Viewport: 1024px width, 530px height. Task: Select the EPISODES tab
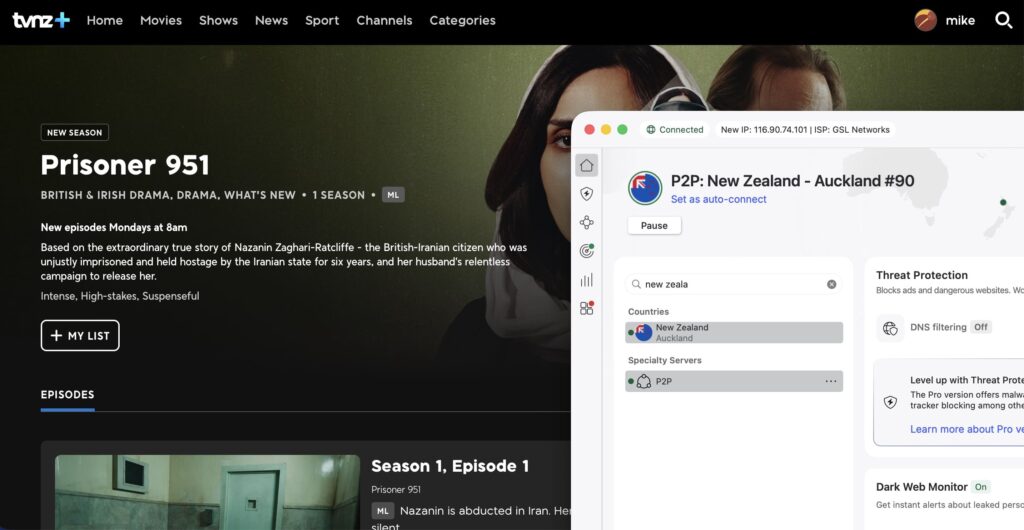(x=67, y=395)
